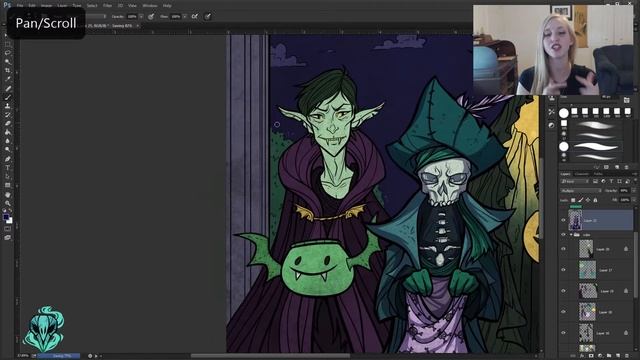Image resolution: width=640 pixels, height=360 pixels.
Task: Select the Healing Brush tool
Action: point(7,88)
